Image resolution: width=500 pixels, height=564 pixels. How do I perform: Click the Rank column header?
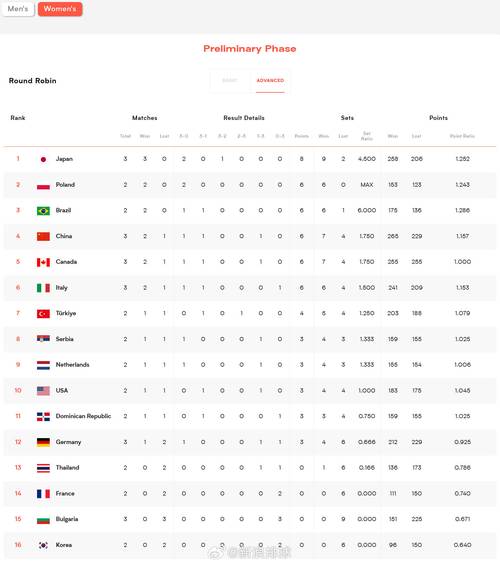(18, 118)
